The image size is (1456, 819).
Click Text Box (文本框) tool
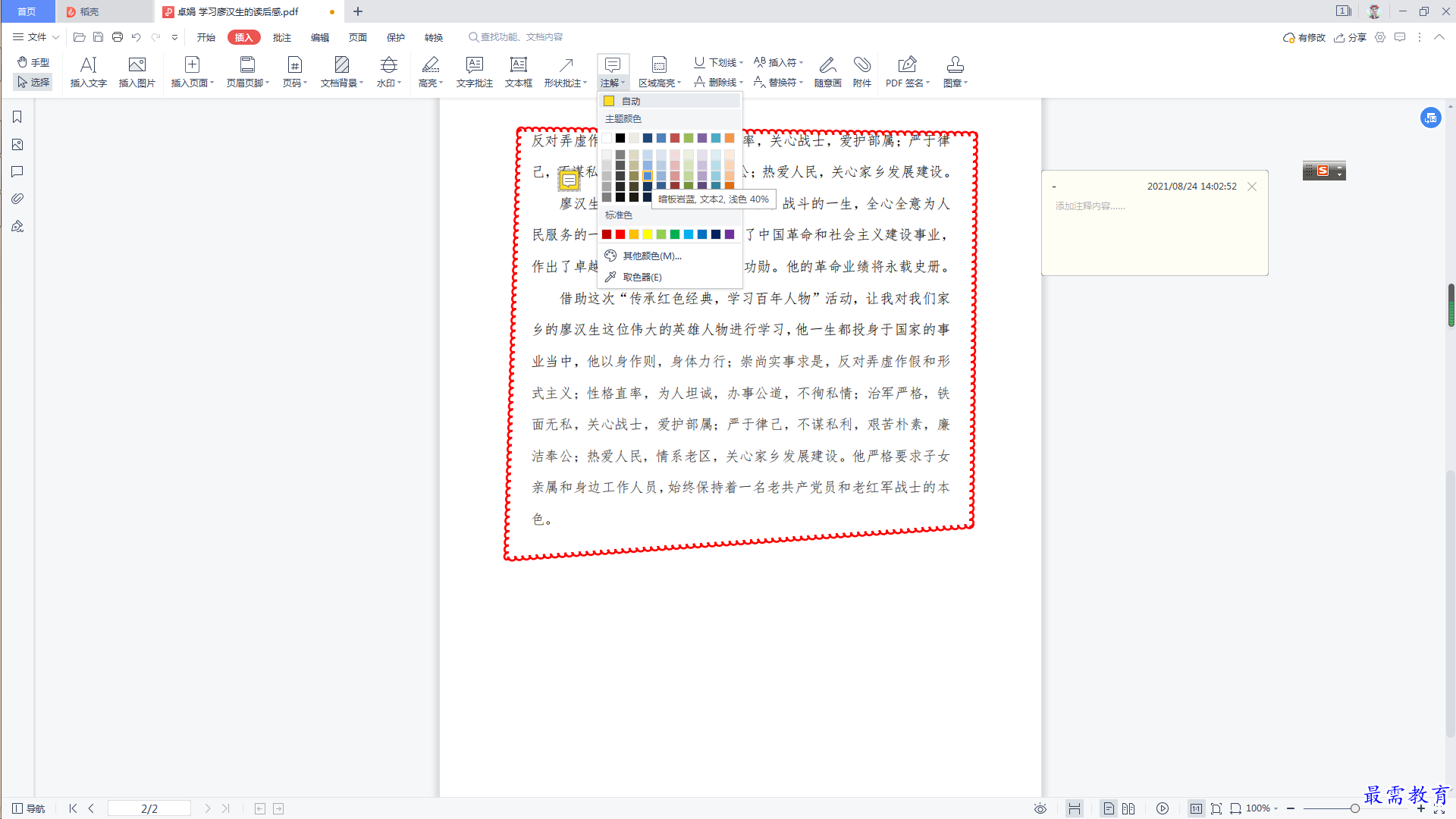519,72
